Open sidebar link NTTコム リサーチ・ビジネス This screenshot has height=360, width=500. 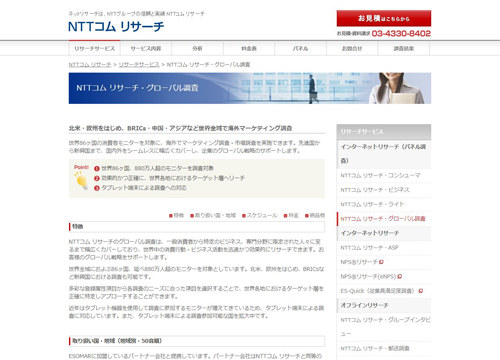[x=375, y=190]
